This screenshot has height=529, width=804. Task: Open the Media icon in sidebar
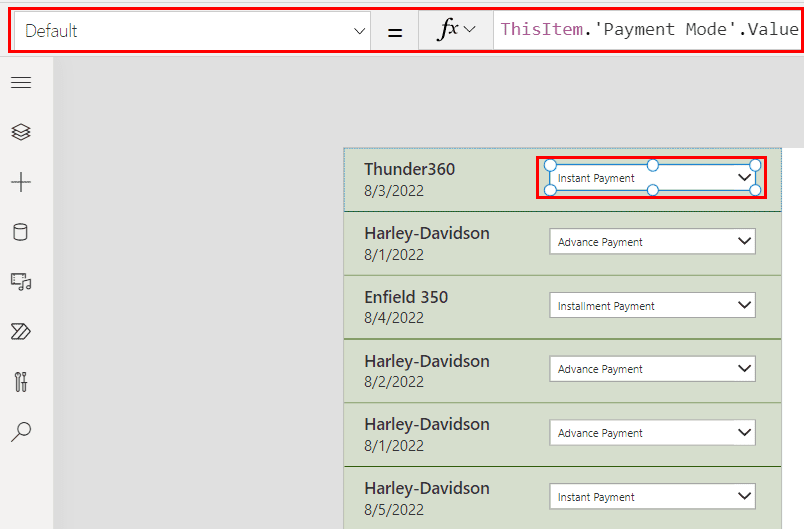pos(21,282)
